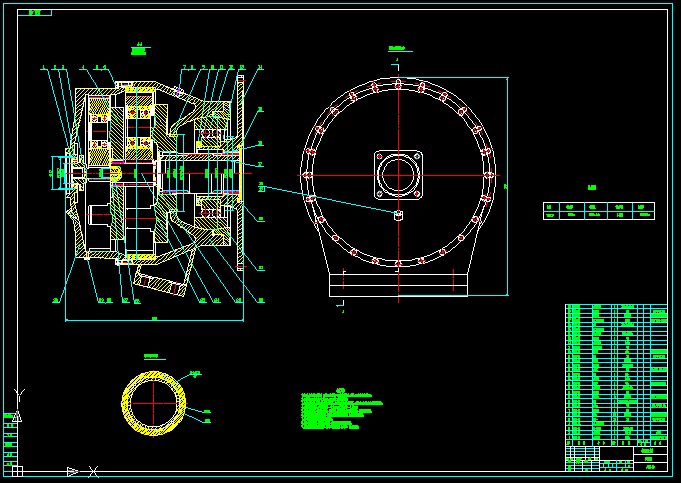
Task: Pick the small plug below the center flange
Action: coord(399,215)
